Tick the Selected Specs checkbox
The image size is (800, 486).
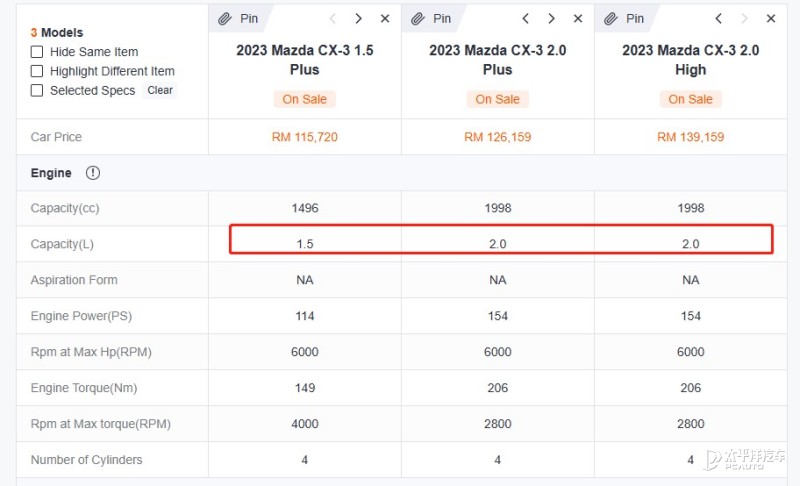click(37, 91)
